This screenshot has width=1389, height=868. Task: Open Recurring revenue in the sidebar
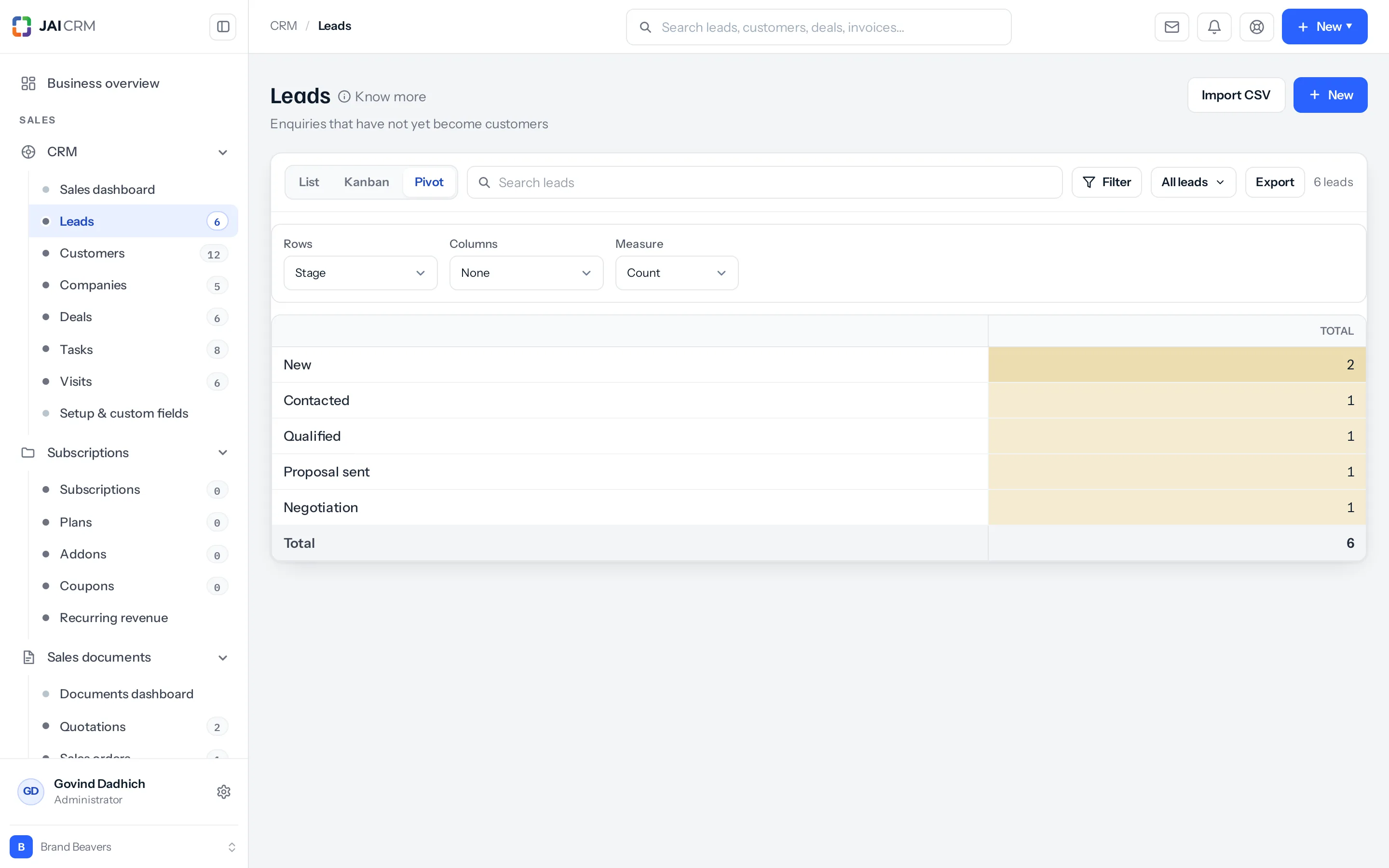click(133, 618)
